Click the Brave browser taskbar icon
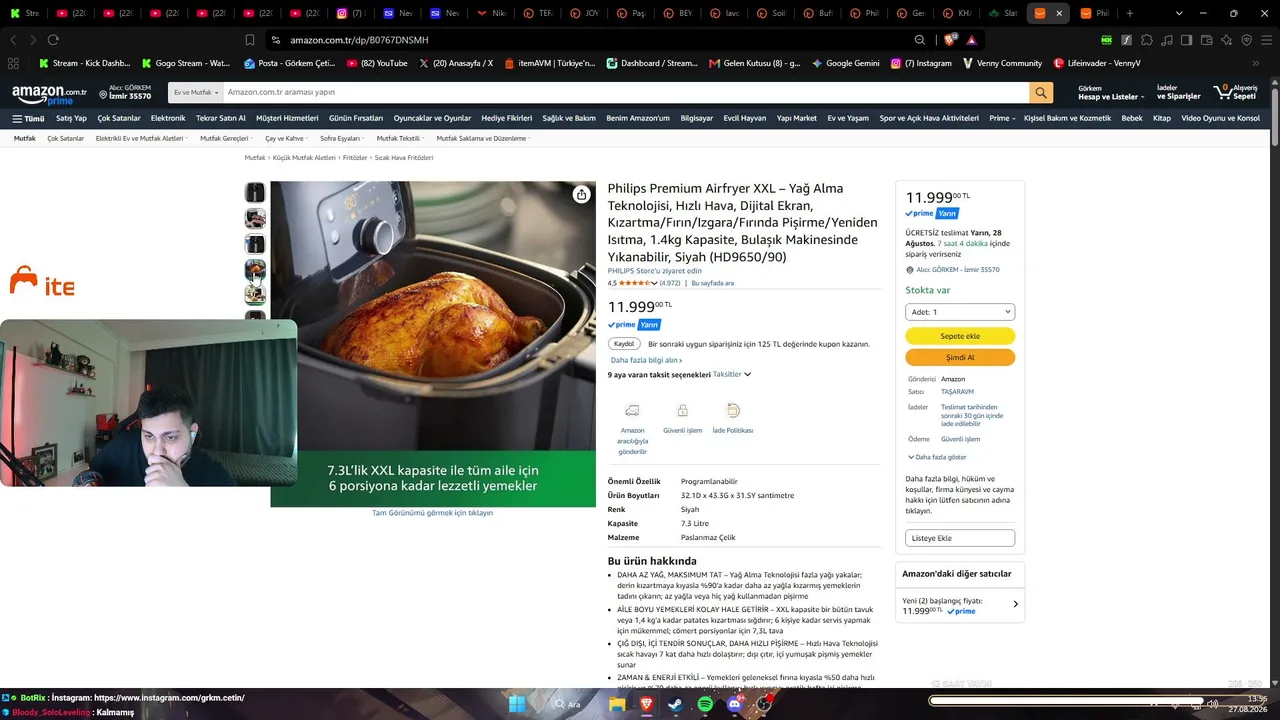The width and height of the screenshot is (1280, 720). coord(646,704)
